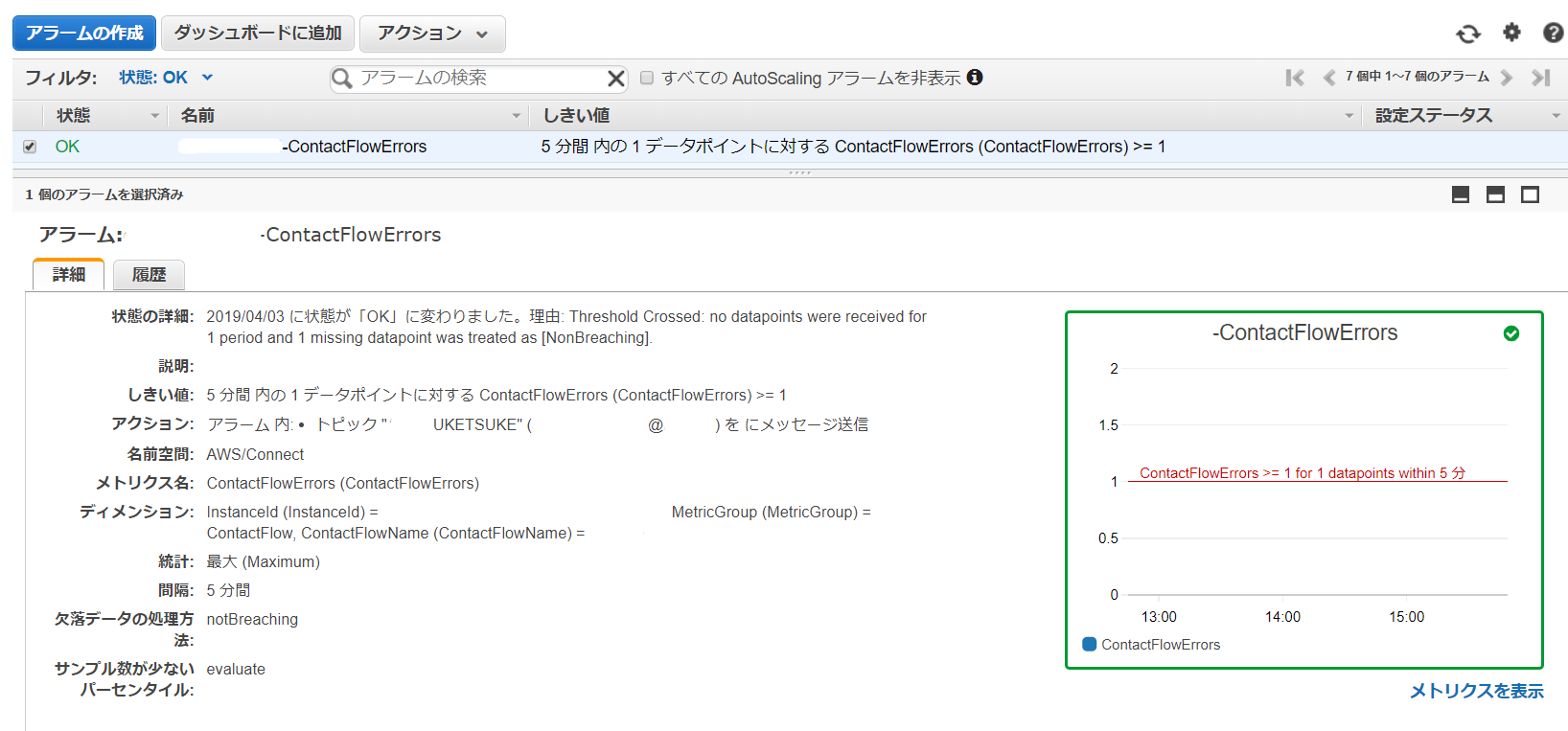The width and height of the screenshot is (1568, 731).
Task: Sort by 状態 column arrow
Action: [x=154, y=116]
